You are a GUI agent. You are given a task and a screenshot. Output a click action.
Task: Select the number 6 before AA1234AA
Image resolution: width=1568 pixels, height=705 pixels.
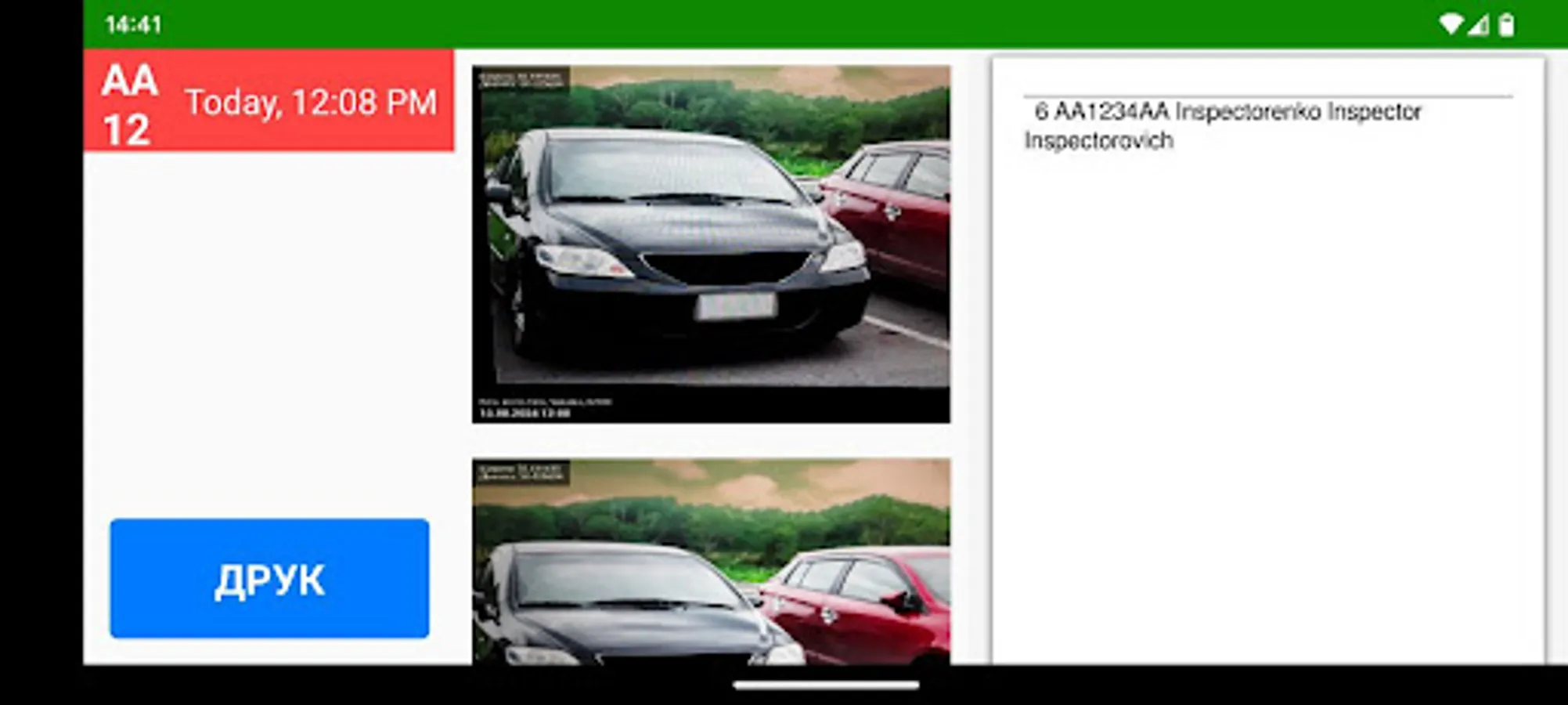coord(1041,113)
